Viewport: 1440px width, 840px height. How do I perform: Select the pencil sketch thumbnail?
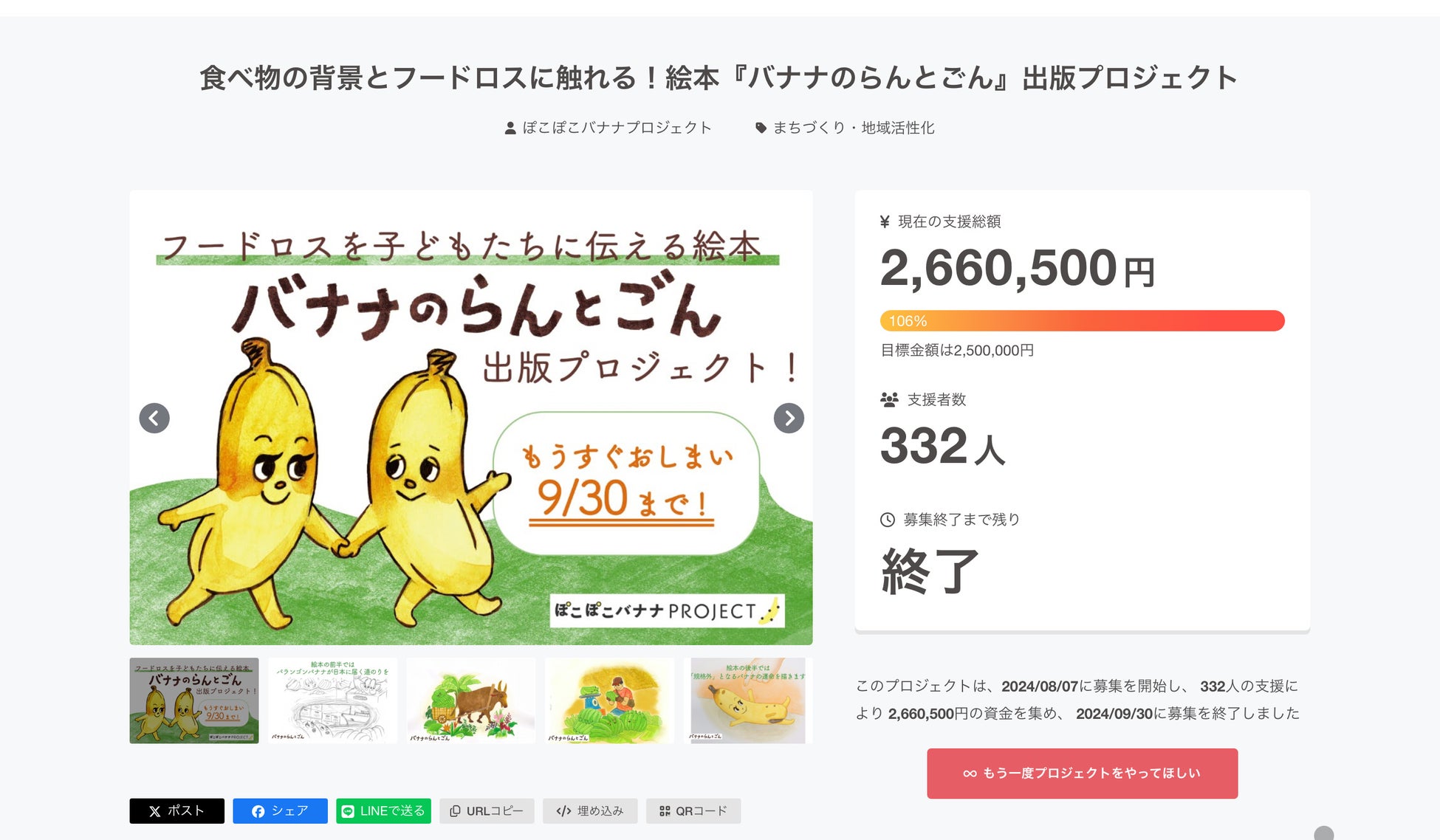point(332,700)
